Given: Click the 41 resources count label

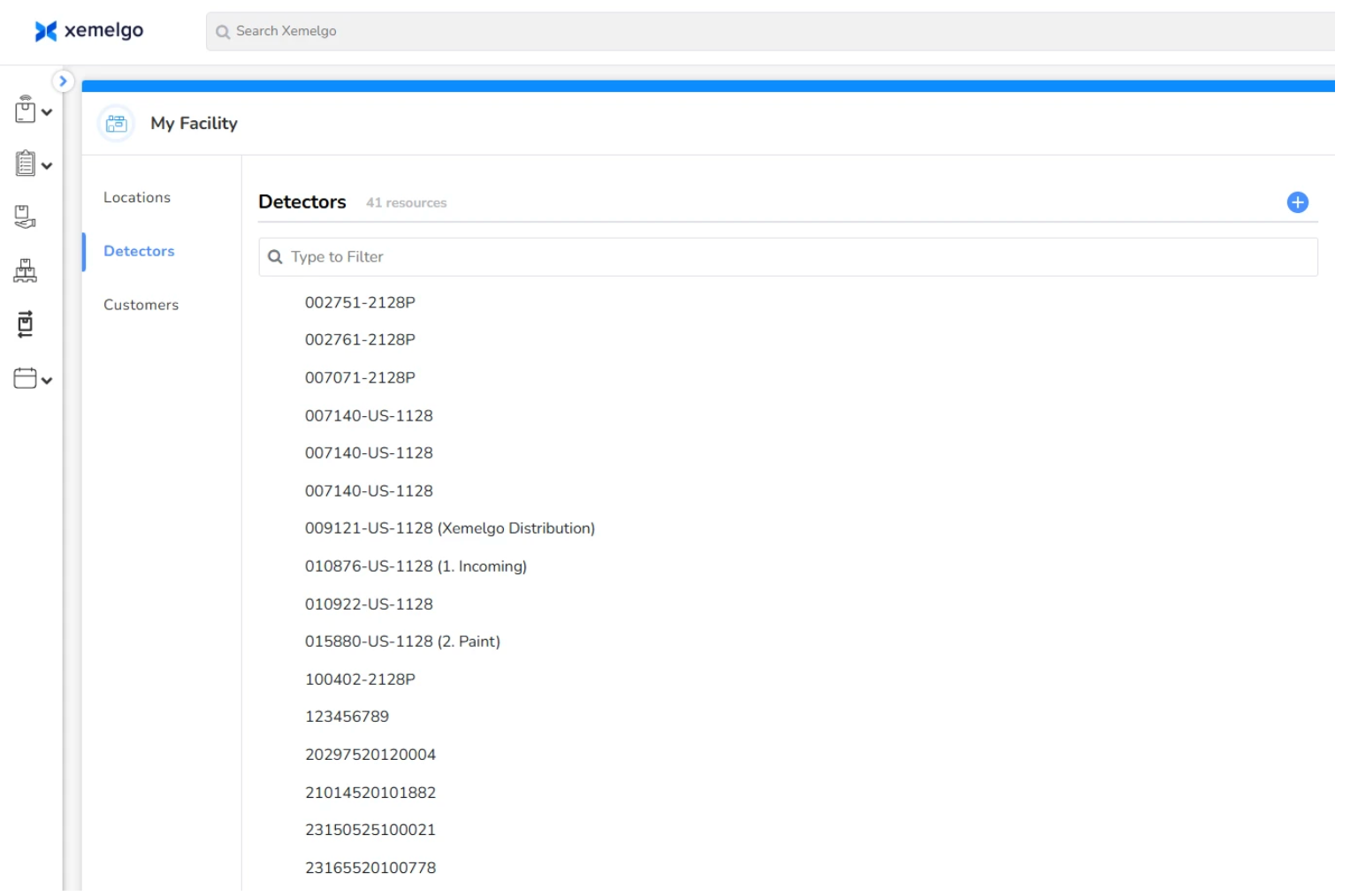Looking at the screenshot, I should (x=406, y=203).
